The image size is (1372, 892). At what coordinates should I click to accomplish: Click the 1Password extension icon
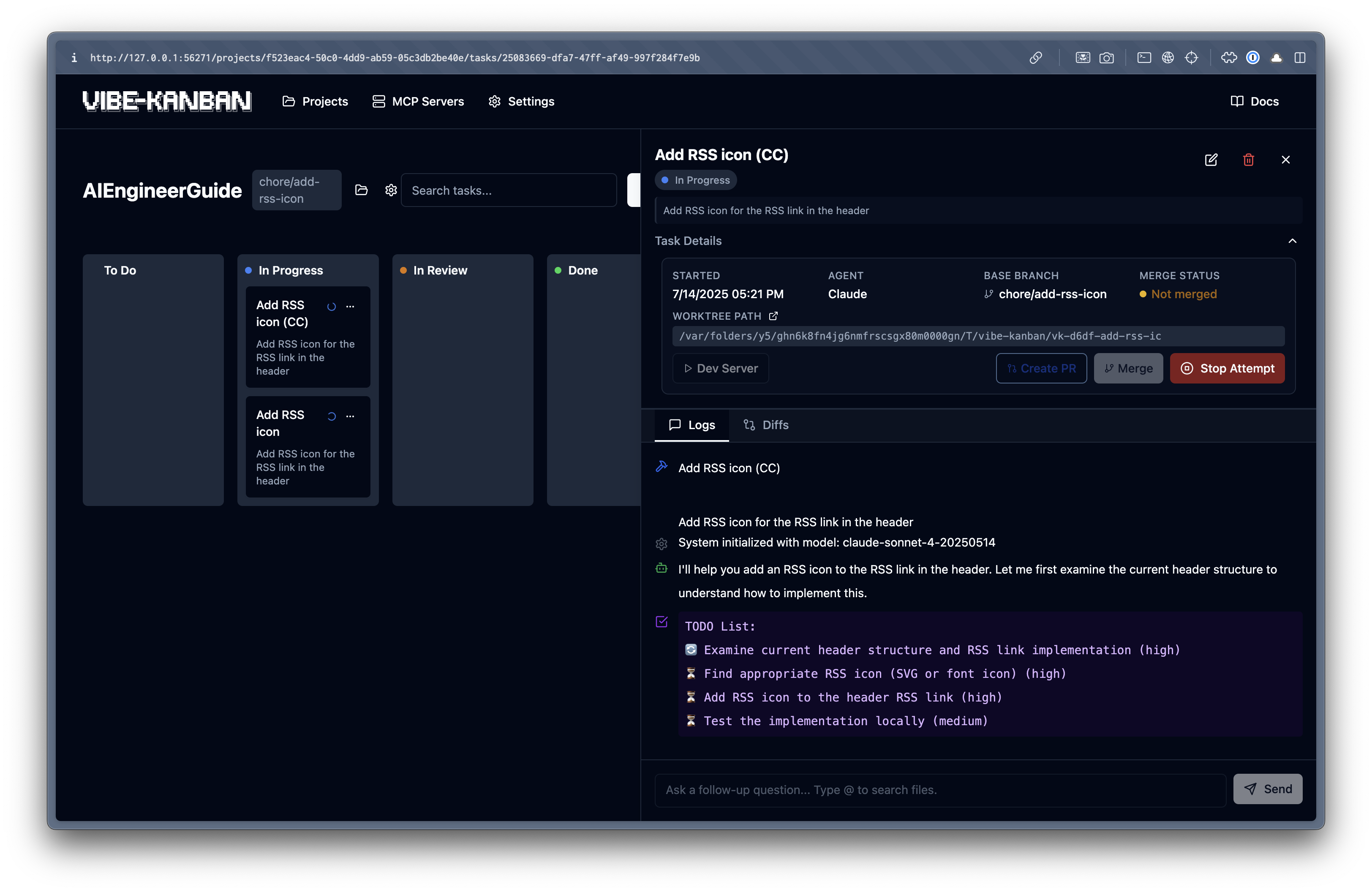[x=1253, y=57]
